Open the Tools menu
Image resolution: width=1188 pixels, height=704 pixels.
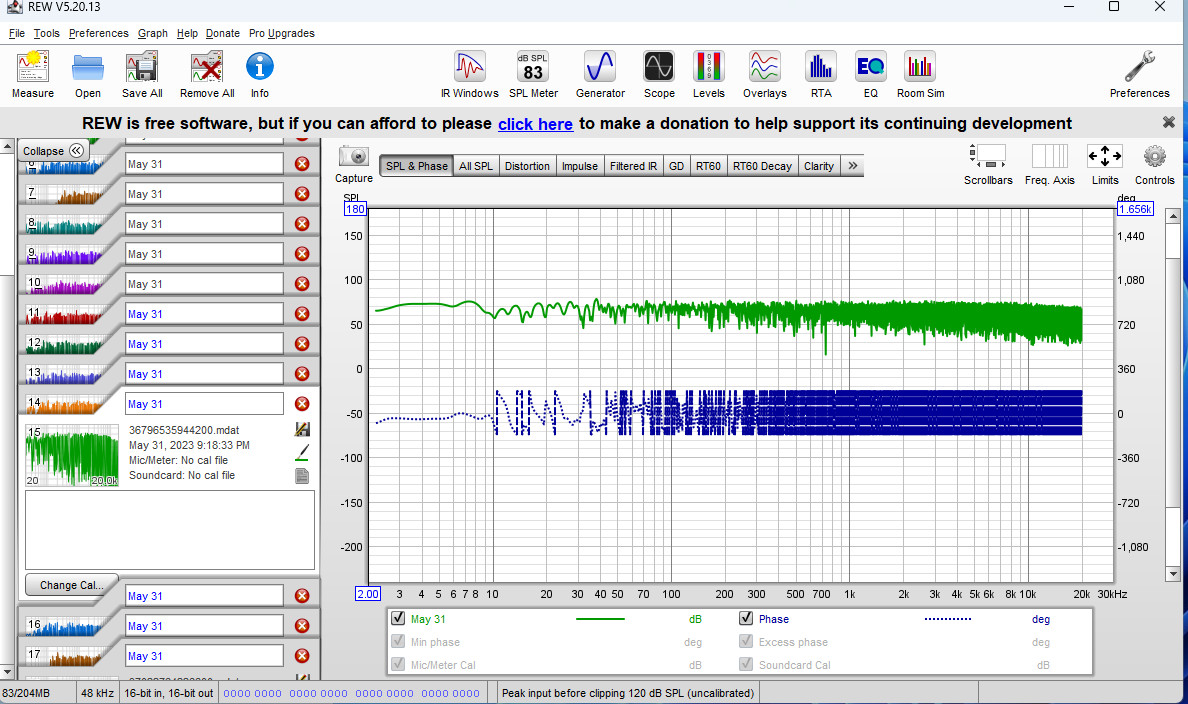46,33
